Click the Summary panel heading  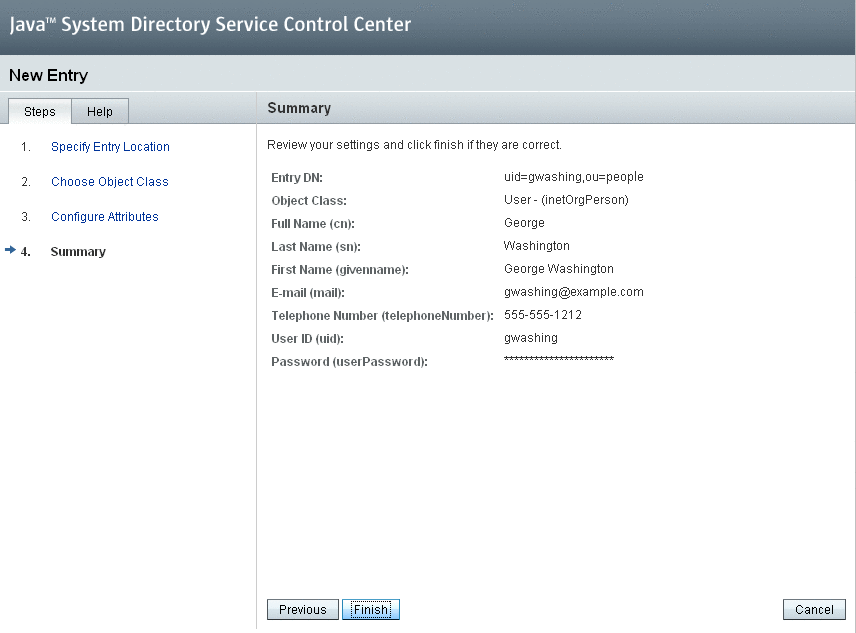[299, 108]
